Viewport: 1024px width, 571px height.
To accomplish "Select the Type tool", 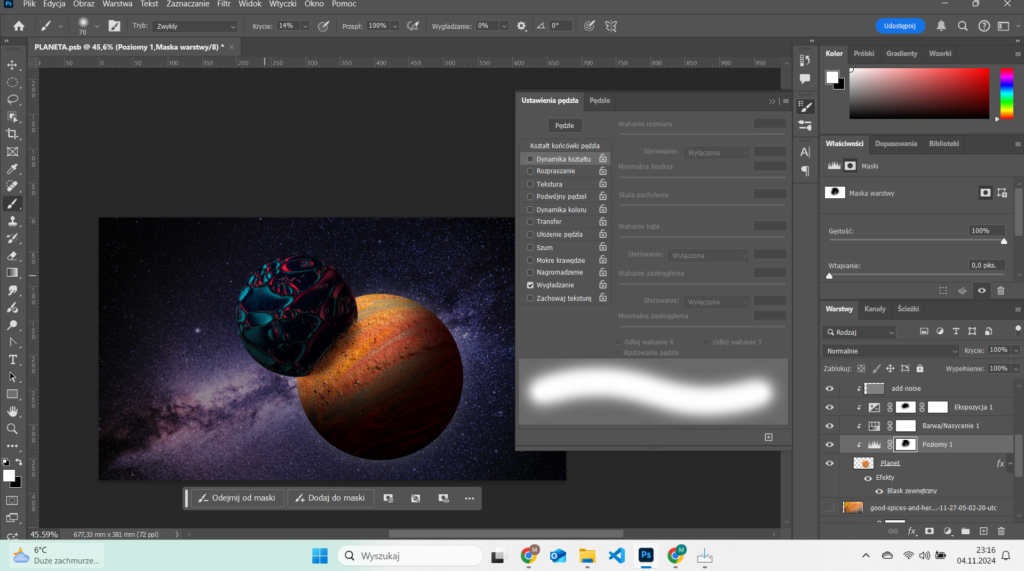I will point(12,360).
